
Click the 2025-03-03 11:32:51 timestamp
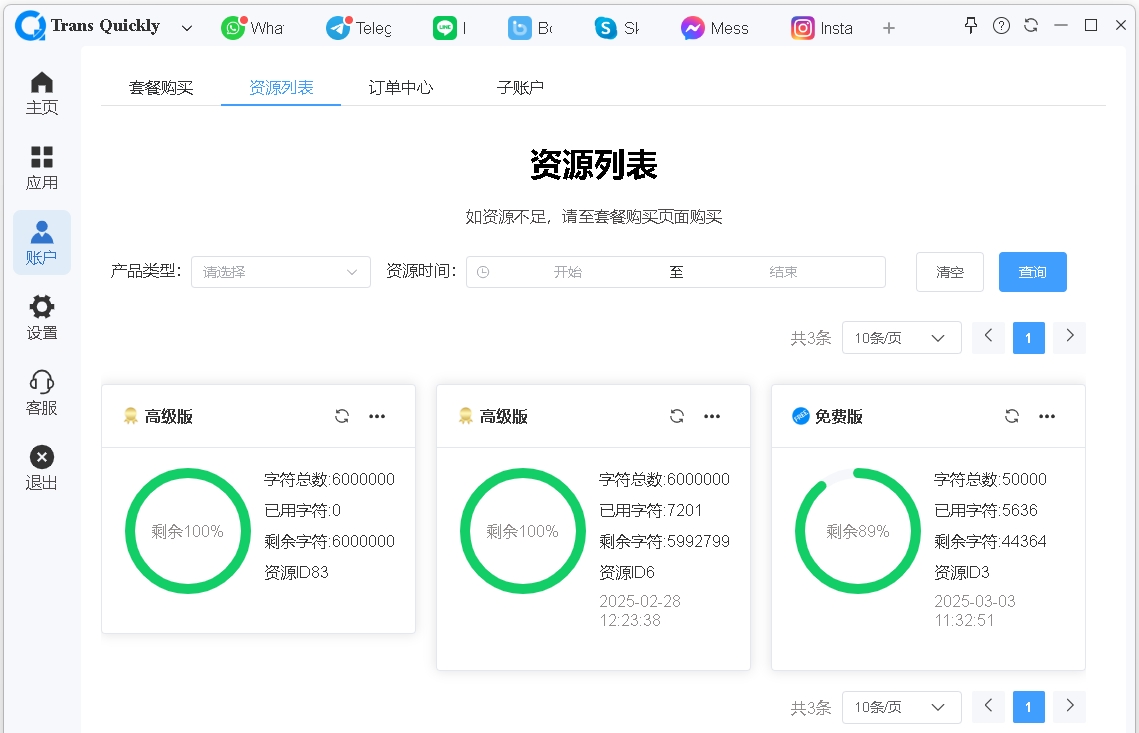click(x=975, y=611)
